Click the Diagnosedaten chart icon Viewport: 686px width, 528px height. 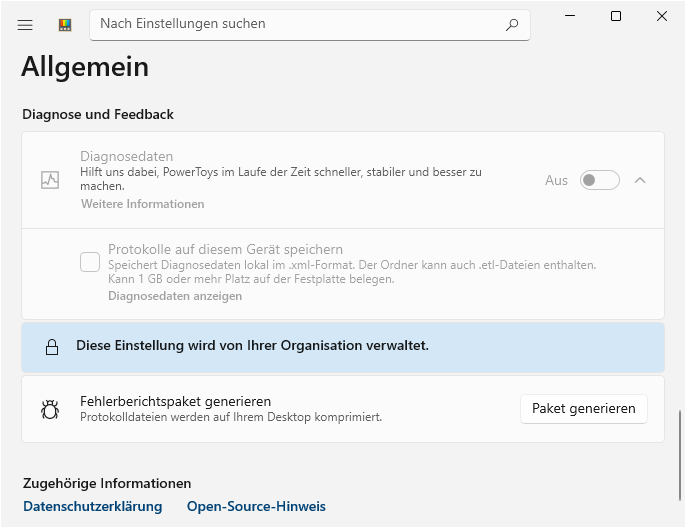[50, 180]
